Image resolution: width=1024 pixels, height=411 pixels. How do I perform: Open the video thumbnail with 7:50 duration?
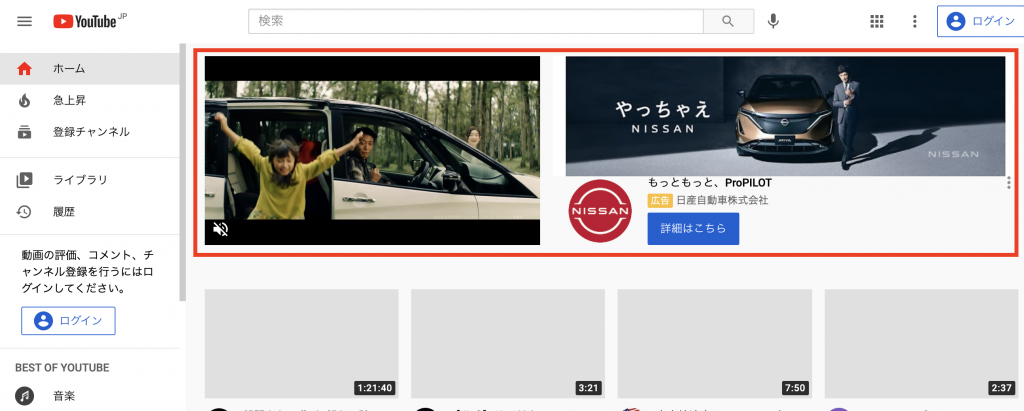point(714,344)
